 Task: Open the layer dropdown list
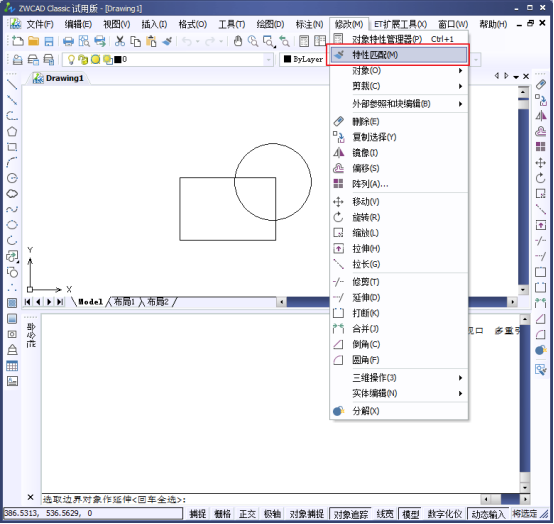pos(269,60)
